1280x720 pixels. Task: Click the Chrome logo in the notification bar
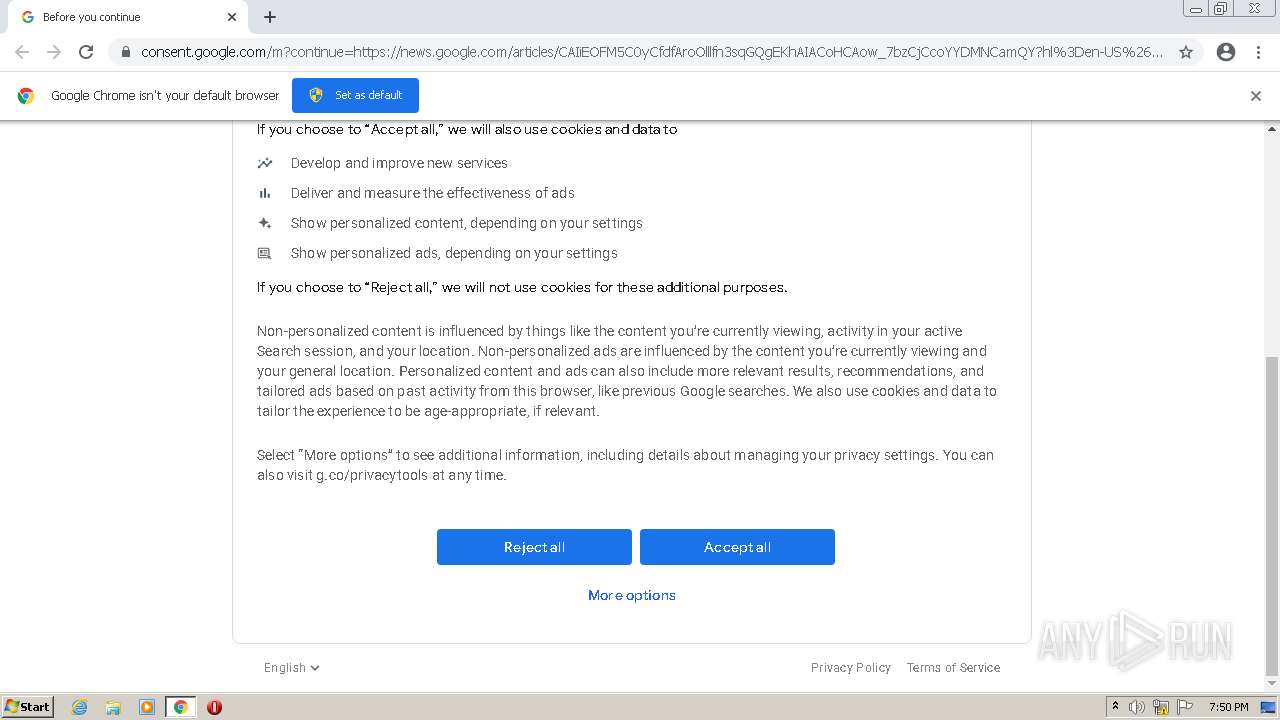click(26, 96)
